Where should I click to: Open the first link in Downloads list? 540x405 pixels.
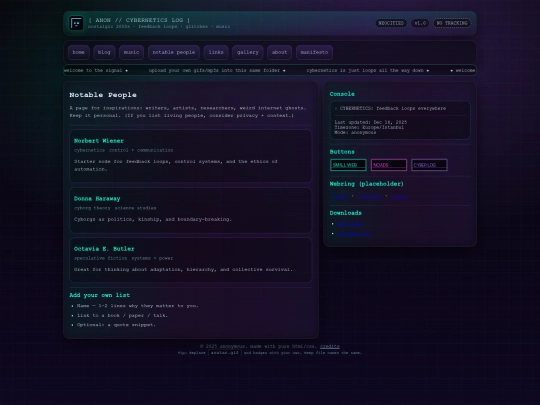coord(350,224)
